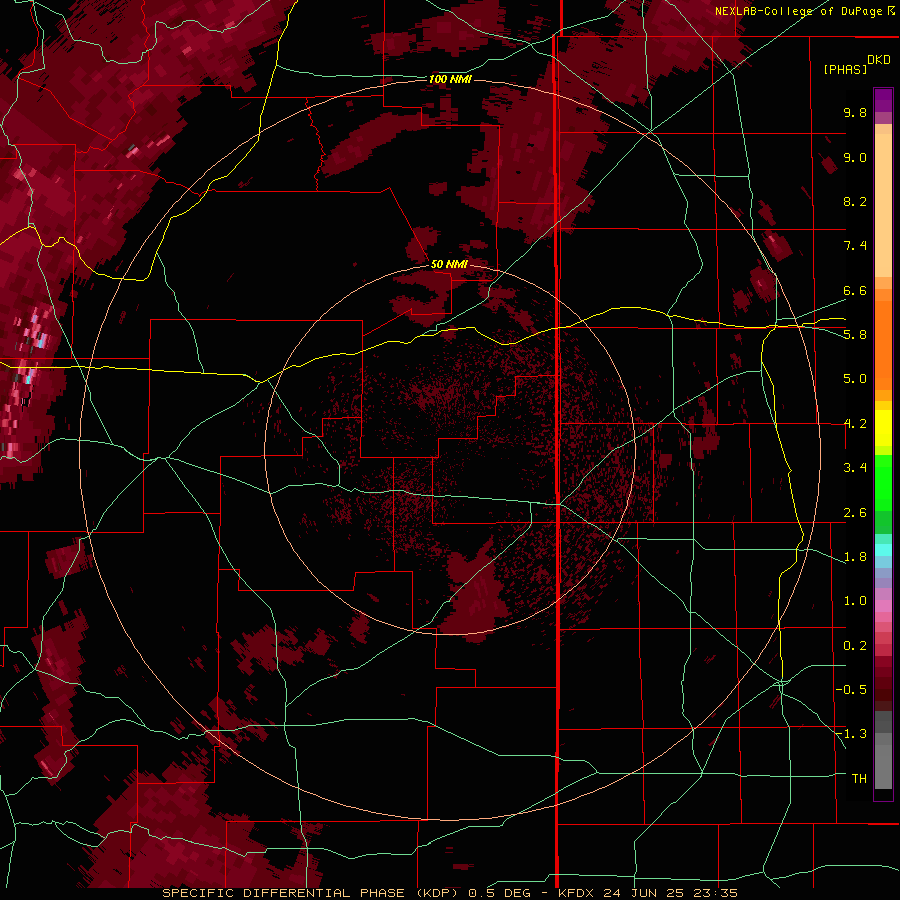Select the 2.6 scale value
This screenshot has width=900, height=900.
click(855, 513)
